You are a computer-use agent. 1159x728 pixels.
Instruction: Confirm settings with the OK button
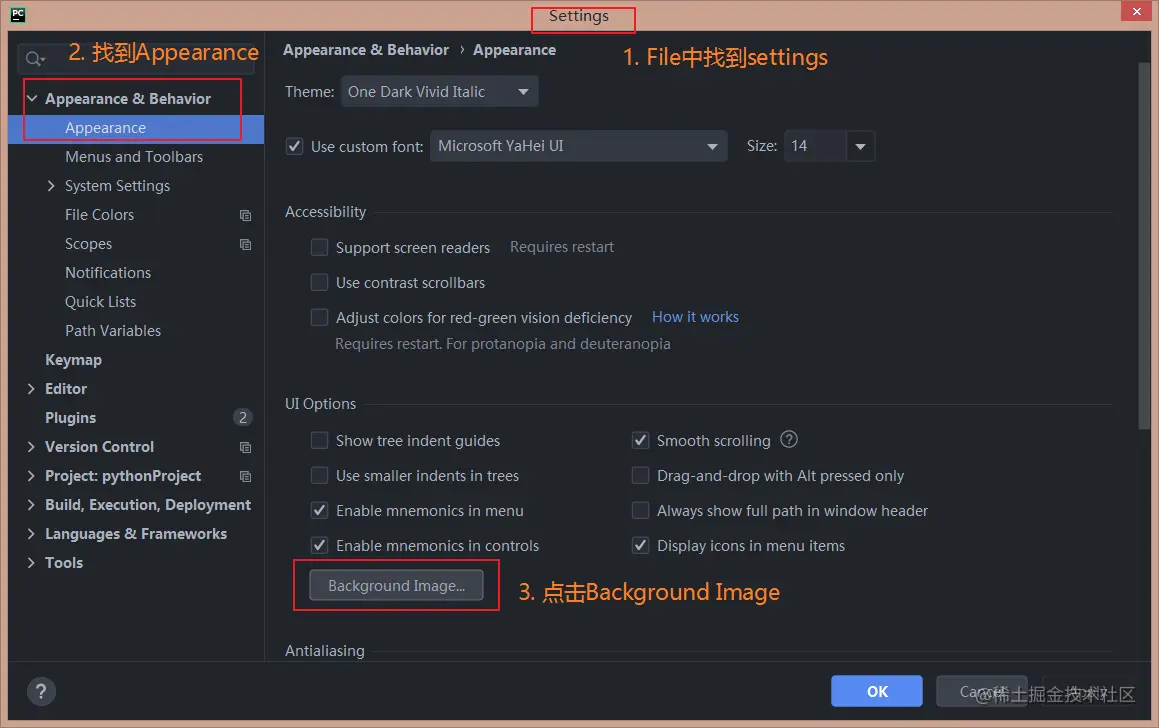tap(877, 691)
